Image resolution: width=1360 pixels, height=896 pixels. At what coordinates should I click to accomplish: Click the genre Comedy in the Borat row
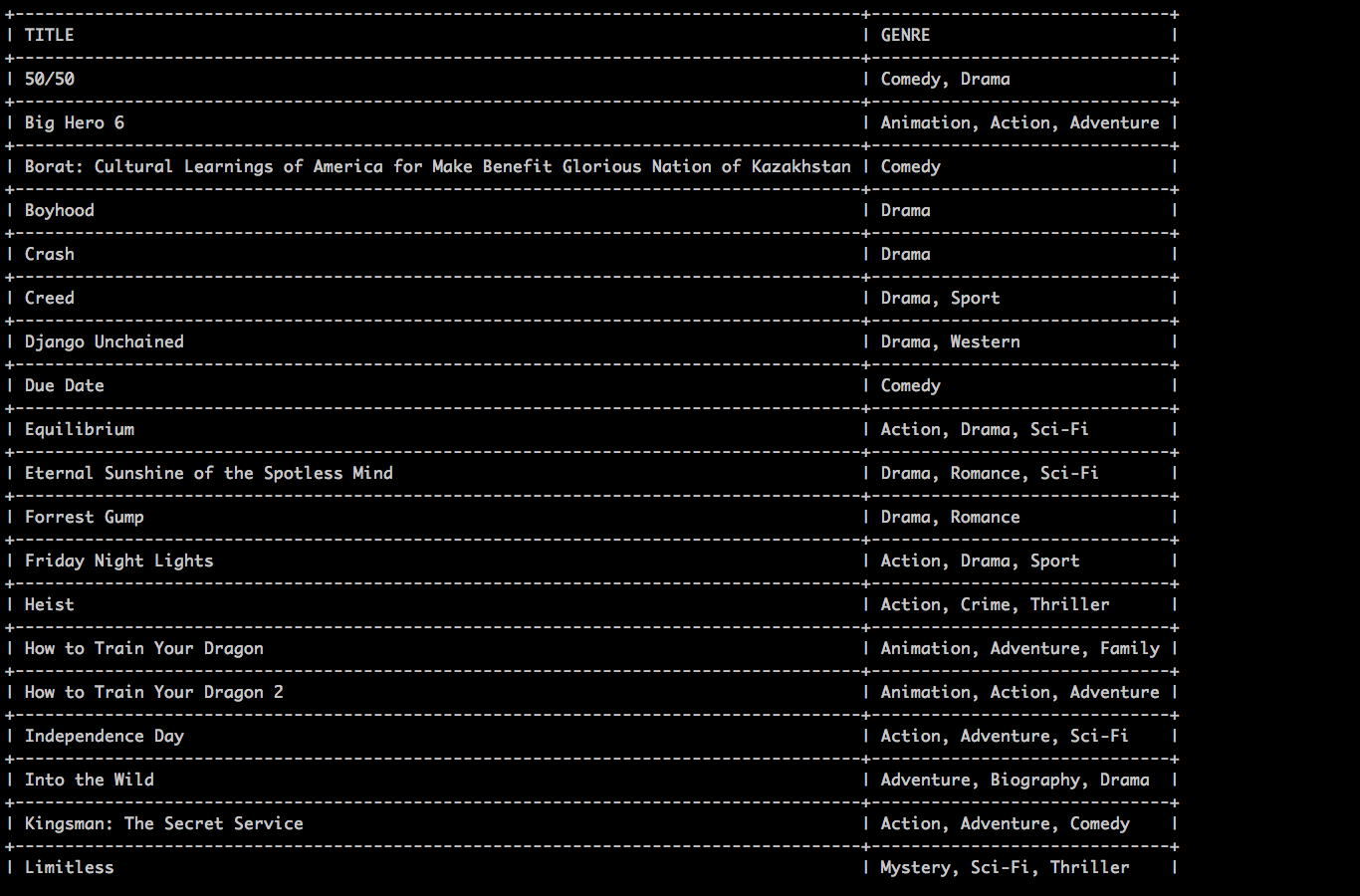(910, 166)
